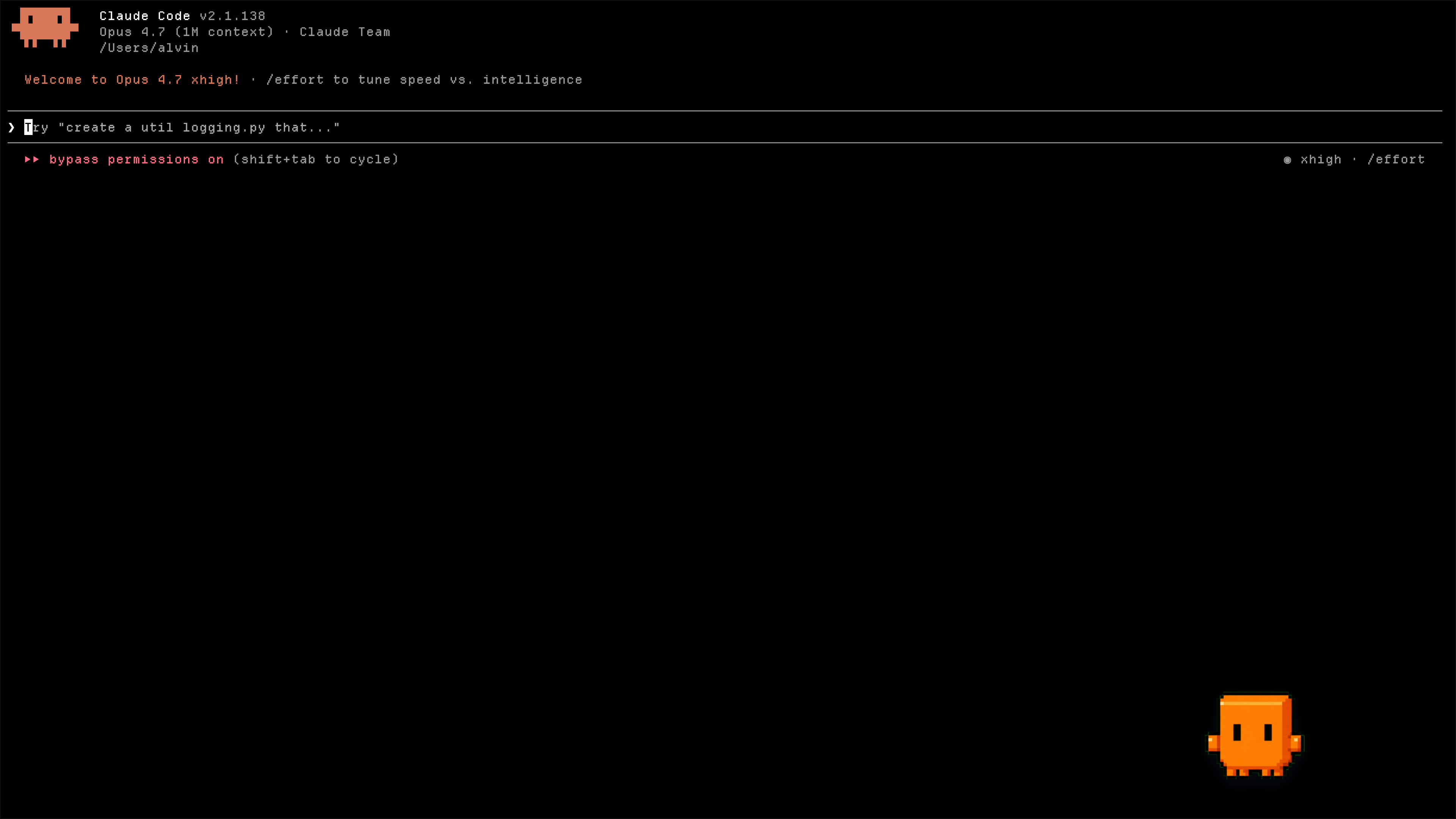The image size is (1456, 819).
Task: Click the "Claude Team" plan label
Action: pyautogui.click(x=345, y=31)
